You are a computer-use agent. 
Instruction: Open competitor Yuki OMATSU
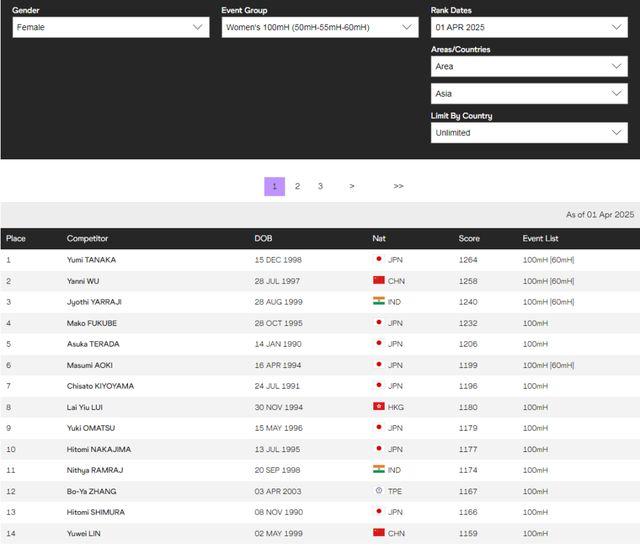91,428
